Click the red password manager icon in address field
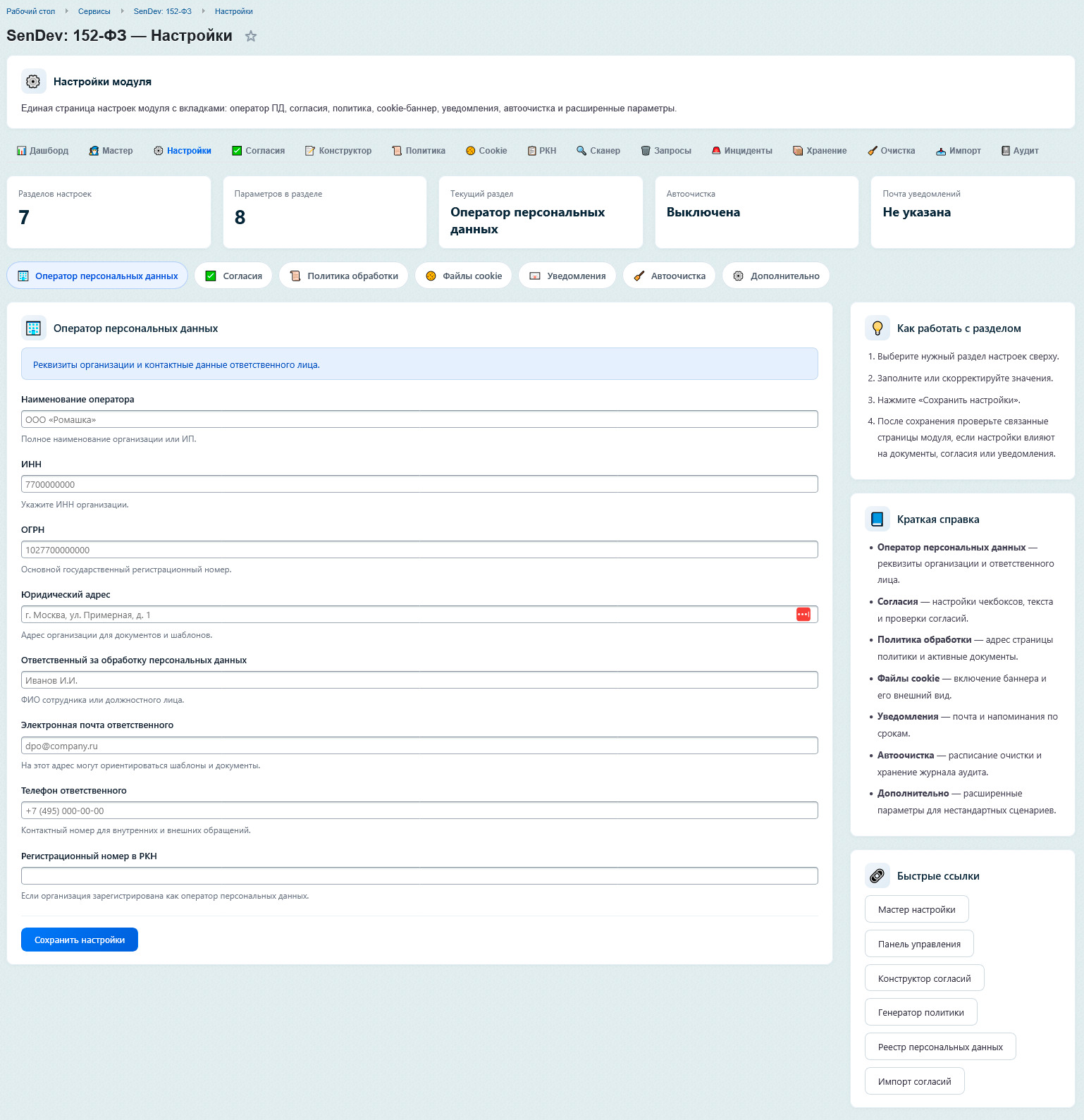Screen dimensions: 1084x1120 click(803, 615)
